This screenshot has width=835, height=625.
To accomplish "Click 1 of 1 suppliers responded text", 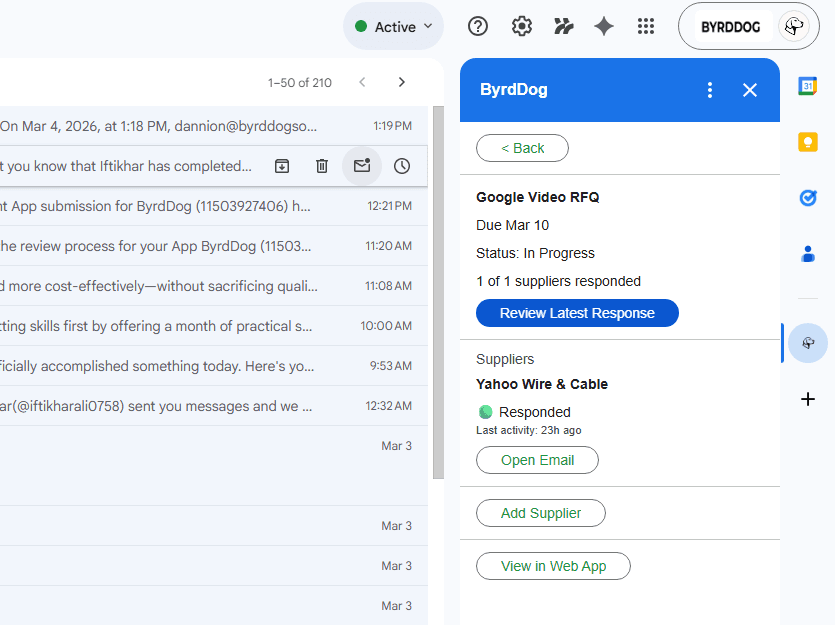I will click(558, 281).
